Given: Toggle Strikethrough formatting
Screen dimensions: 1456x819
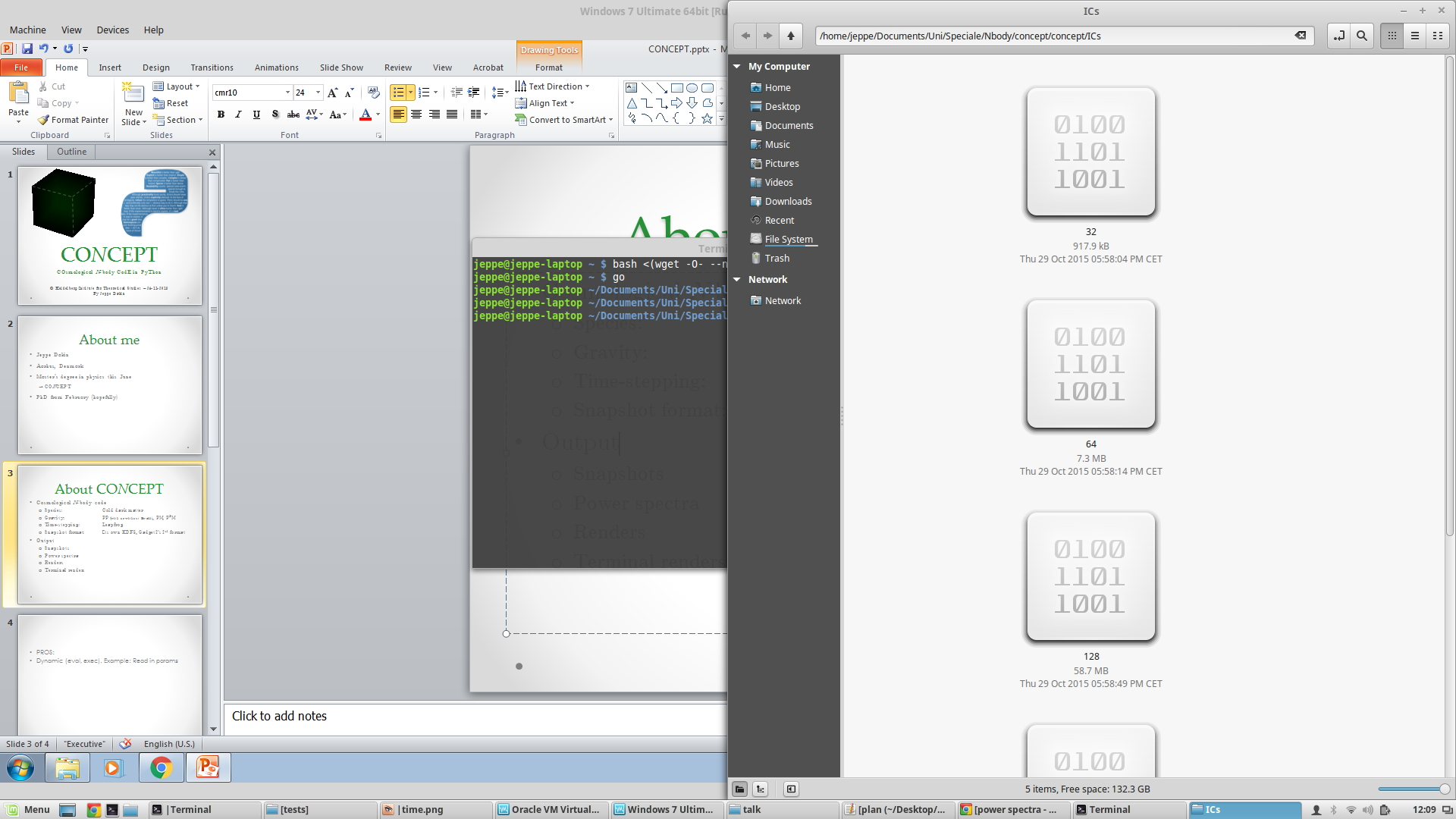Looking at the screenshot, I should click(x=293, y=115).
